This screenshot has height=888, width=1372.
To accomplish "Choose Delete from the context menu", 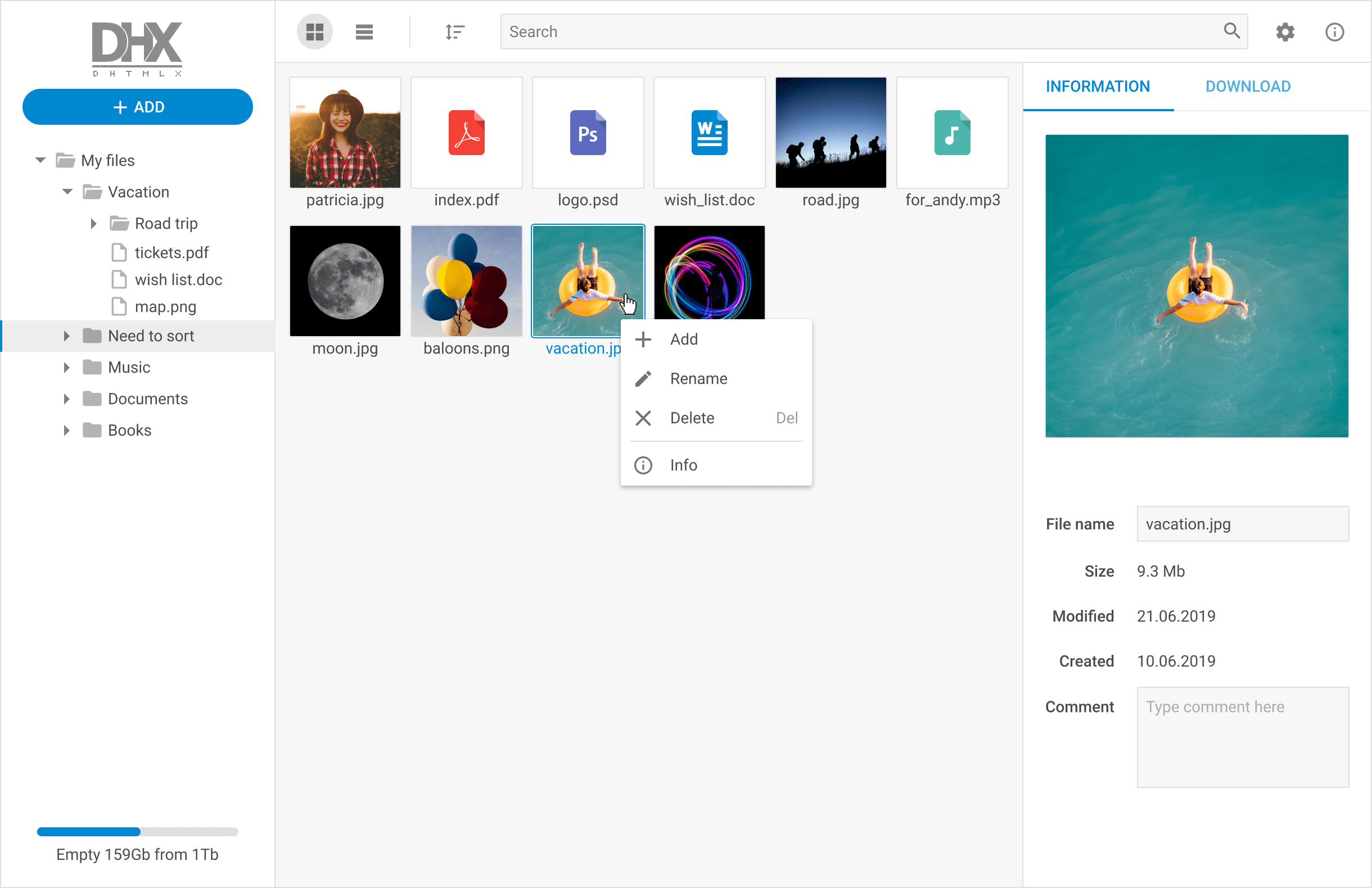I will pyautogui.click(x=692, y=418).
